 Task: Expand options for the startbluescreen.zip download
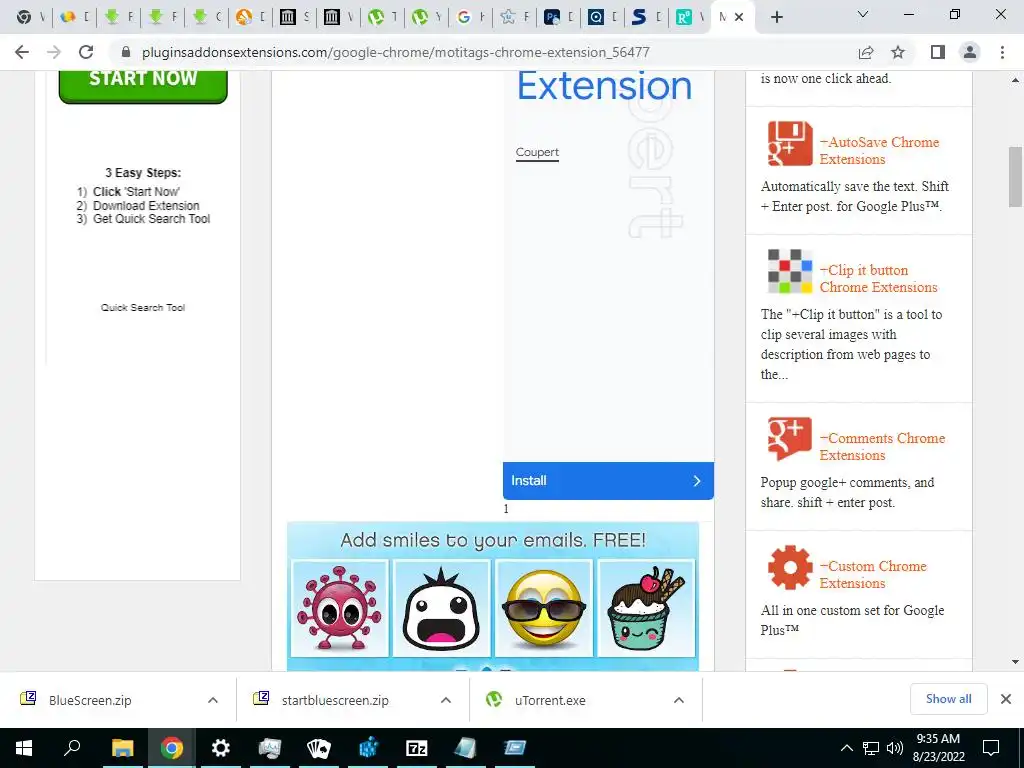click(446, 700)
